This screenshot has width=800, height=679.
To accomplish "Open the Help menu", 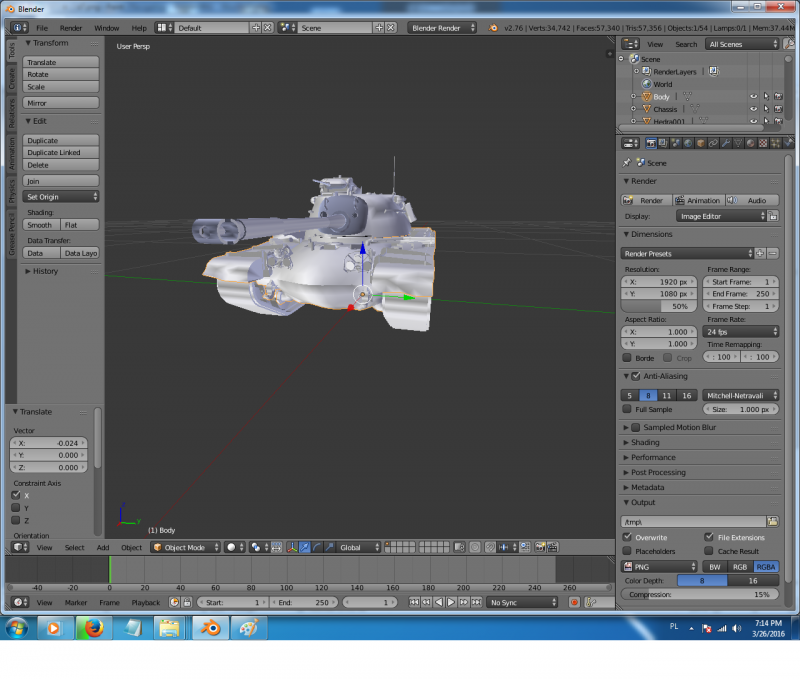I will click(x=139, y=28).
